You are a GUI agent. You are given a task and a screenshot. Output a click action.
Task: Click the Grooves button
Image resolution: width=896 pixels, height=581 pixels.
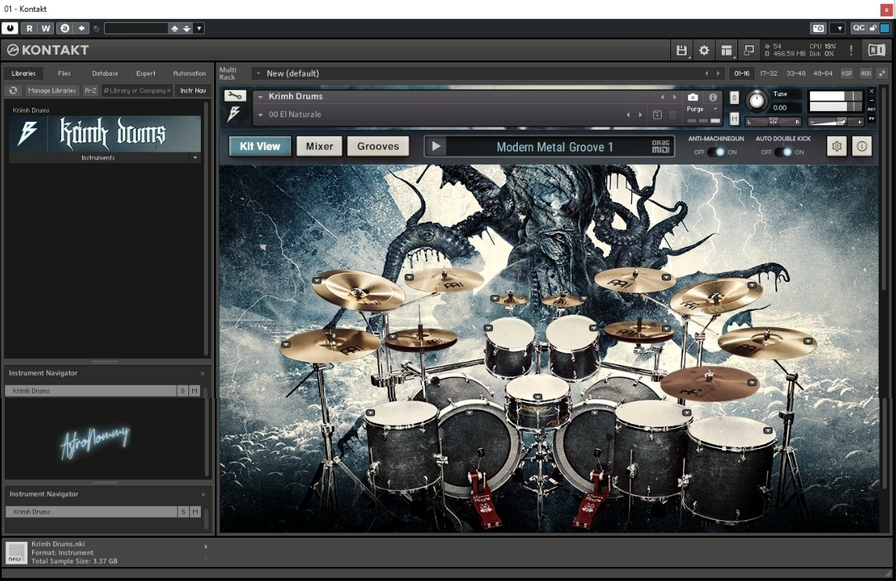click(378, 146)
